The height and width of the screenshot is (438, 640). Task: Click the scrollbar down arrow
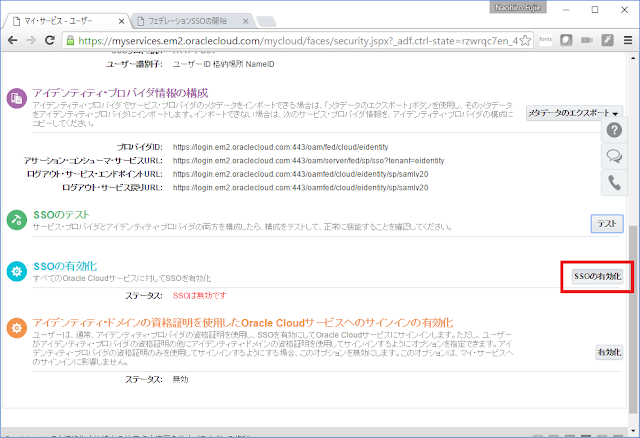point(633,431)
